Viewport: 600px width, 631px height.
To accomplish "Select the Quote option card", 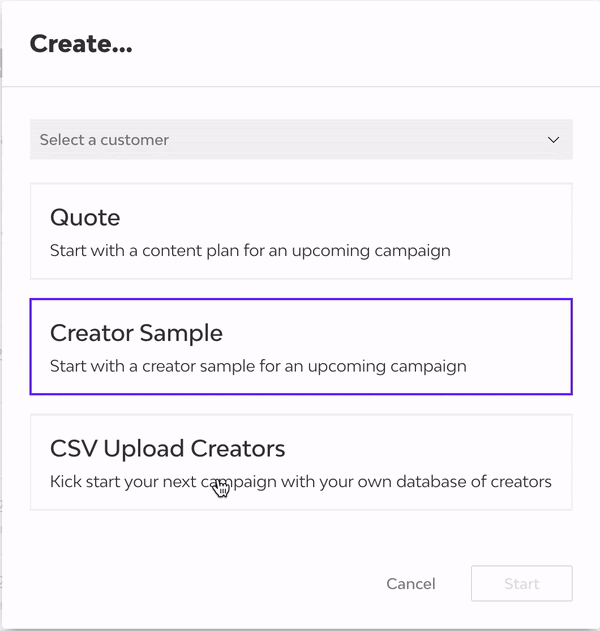I will pos(300,231).
